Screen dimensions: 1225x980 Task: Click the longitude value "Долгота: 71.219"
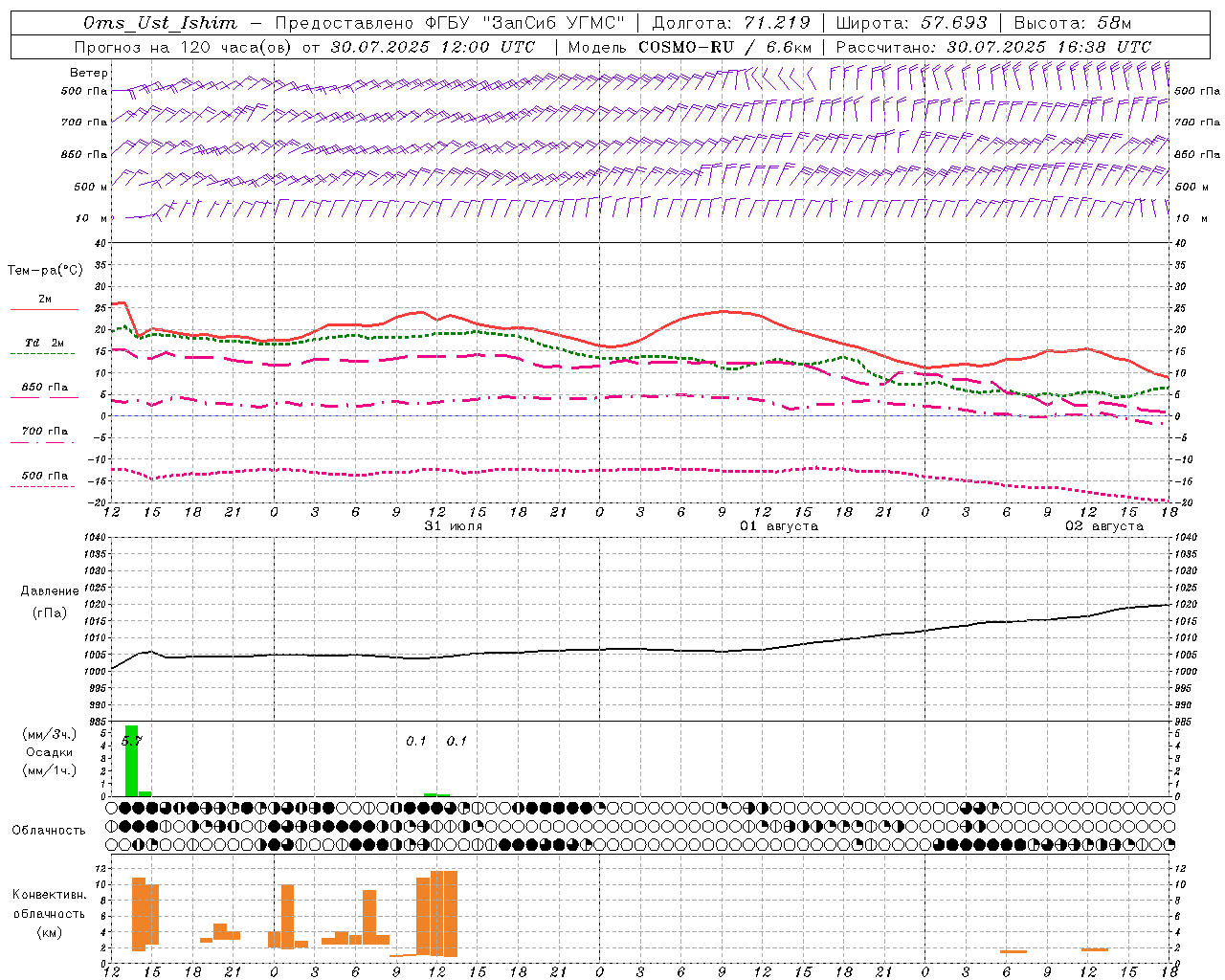[x=731, y=23]
